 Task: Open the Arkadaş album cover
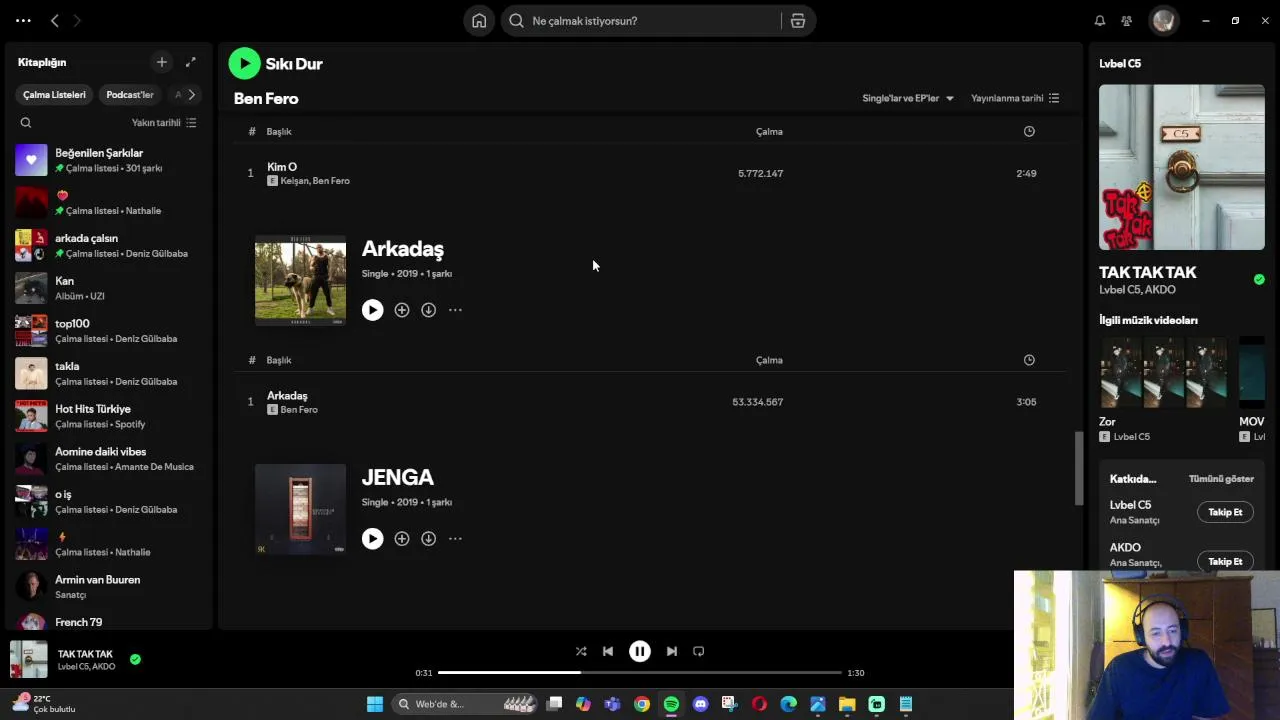coord(300,281)
